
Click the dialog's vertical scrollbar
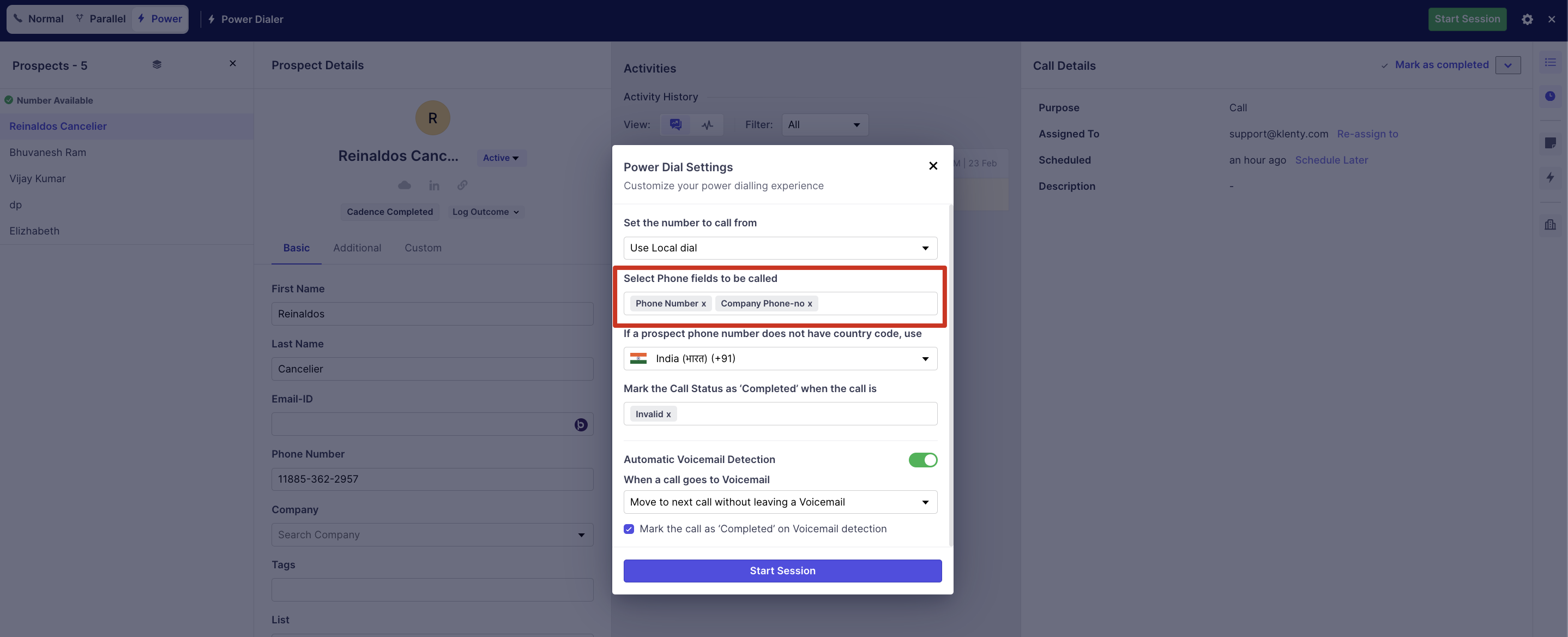(x=951, y=365)
